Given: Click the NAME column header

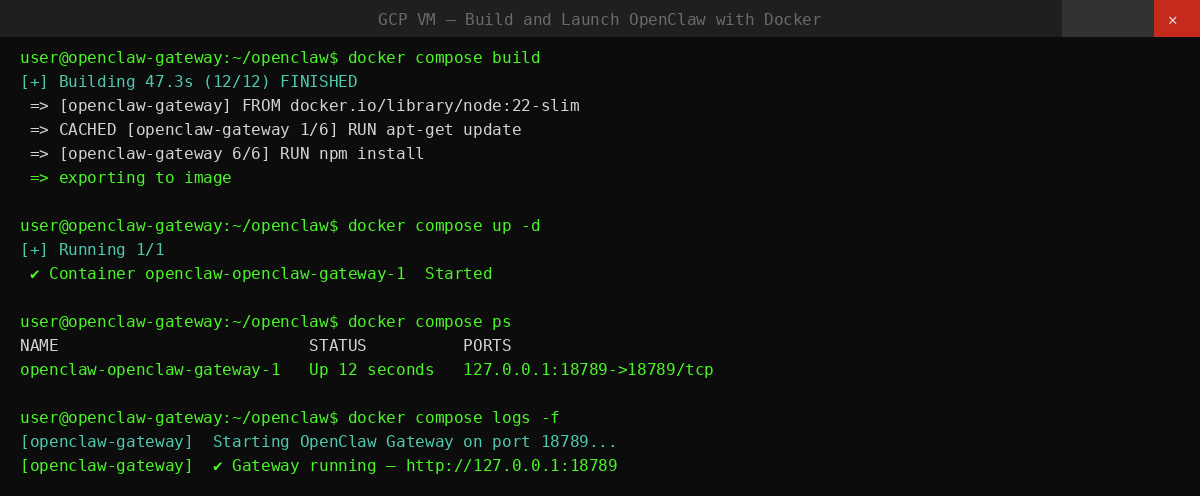Looking at the screenshot, I should pyautogui.click(x=39, y=346).
